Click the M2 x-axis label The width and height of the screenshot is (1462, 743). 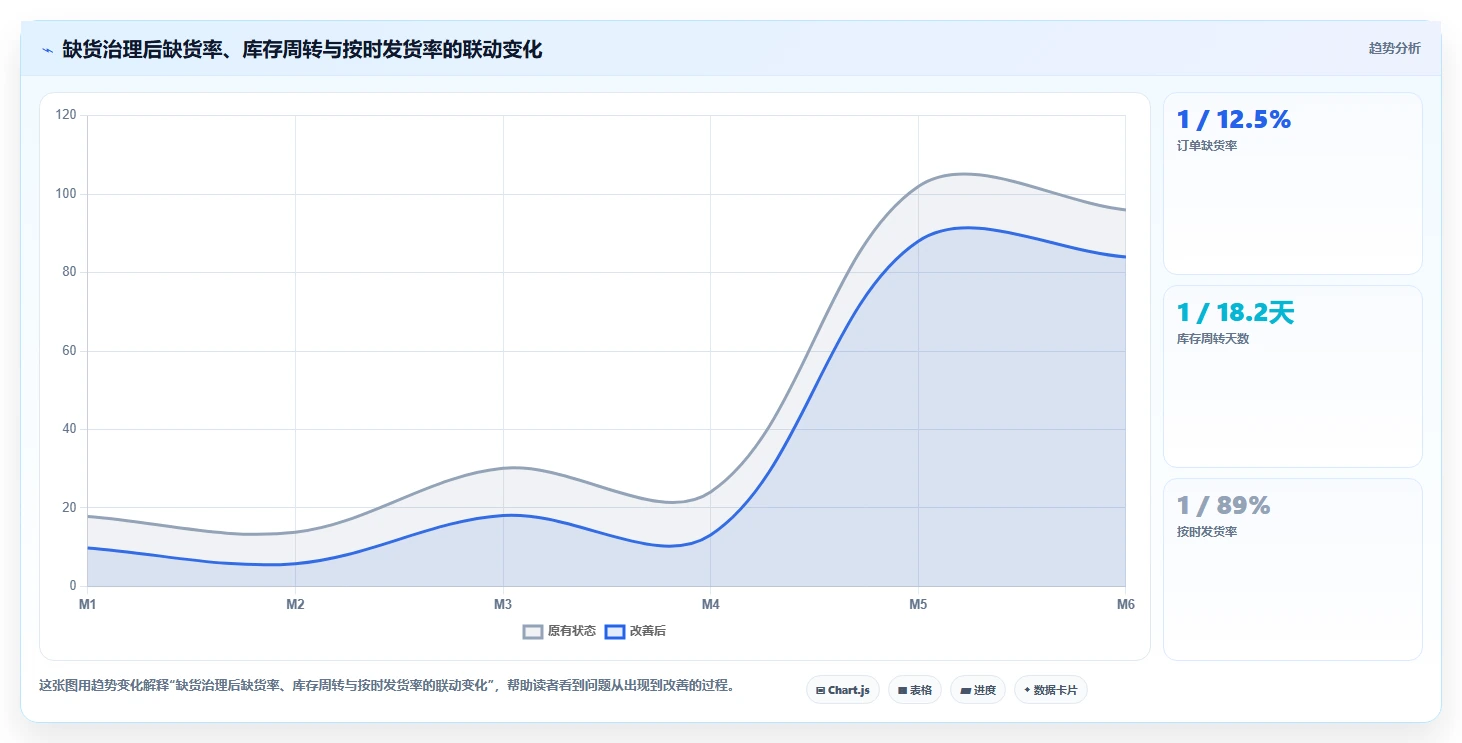pos(295,604)
